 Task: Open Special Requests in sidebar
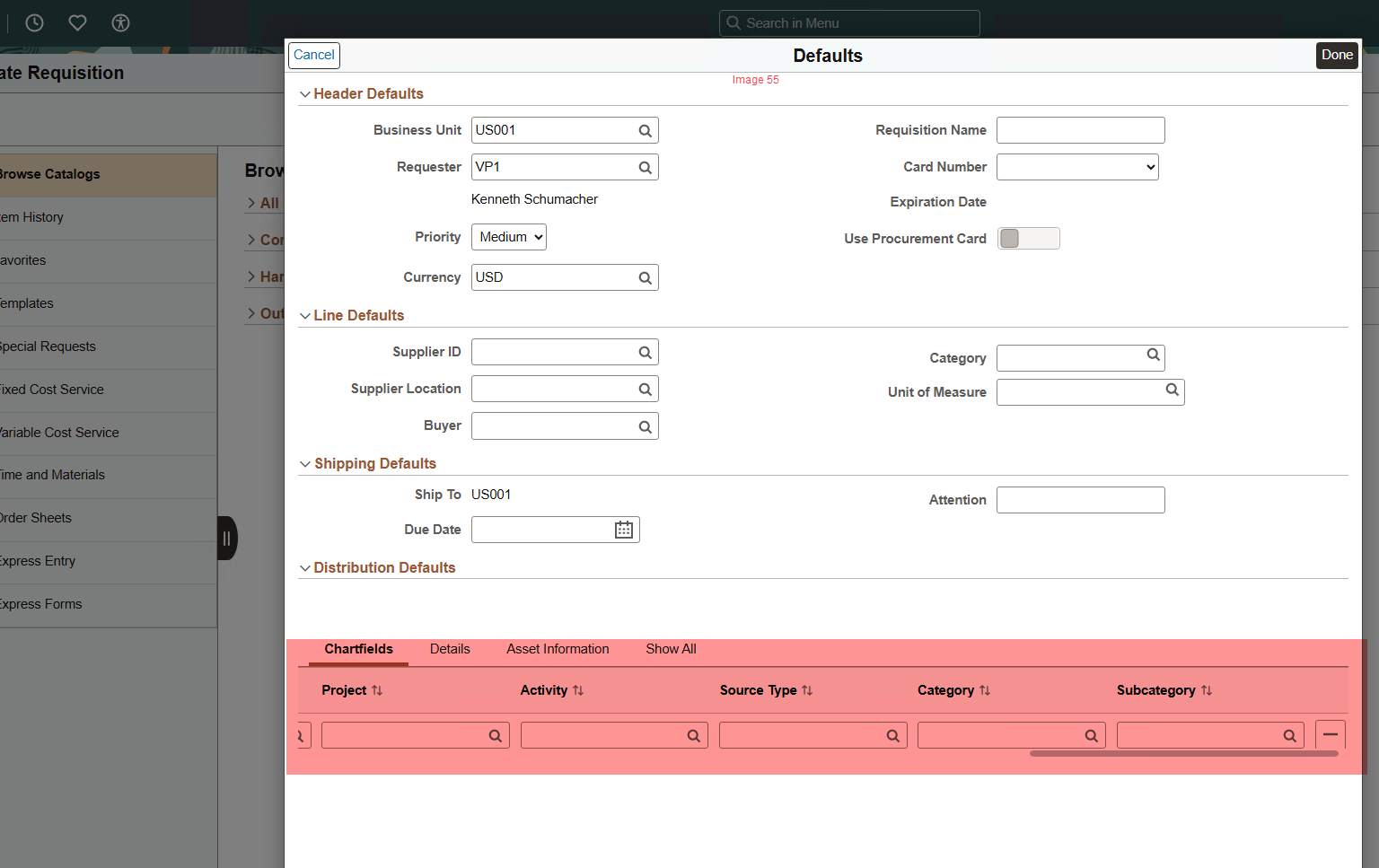[x=108, y=346]
